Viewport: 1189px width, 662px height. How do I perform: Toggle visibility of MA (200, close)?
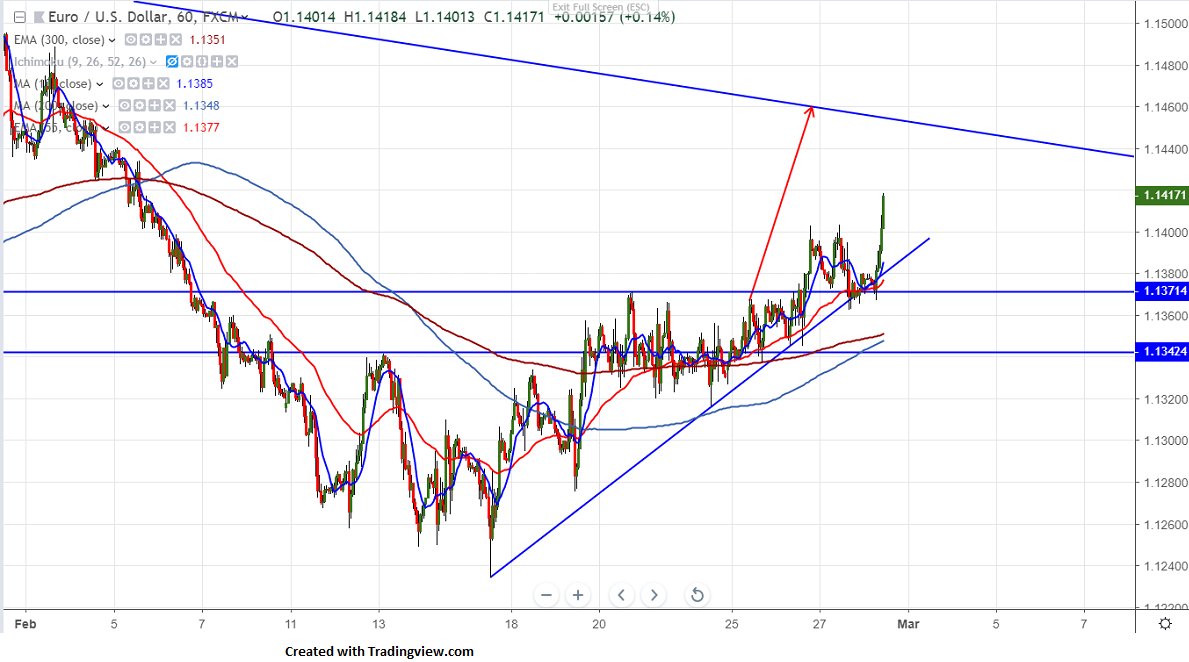click(124, 106)
